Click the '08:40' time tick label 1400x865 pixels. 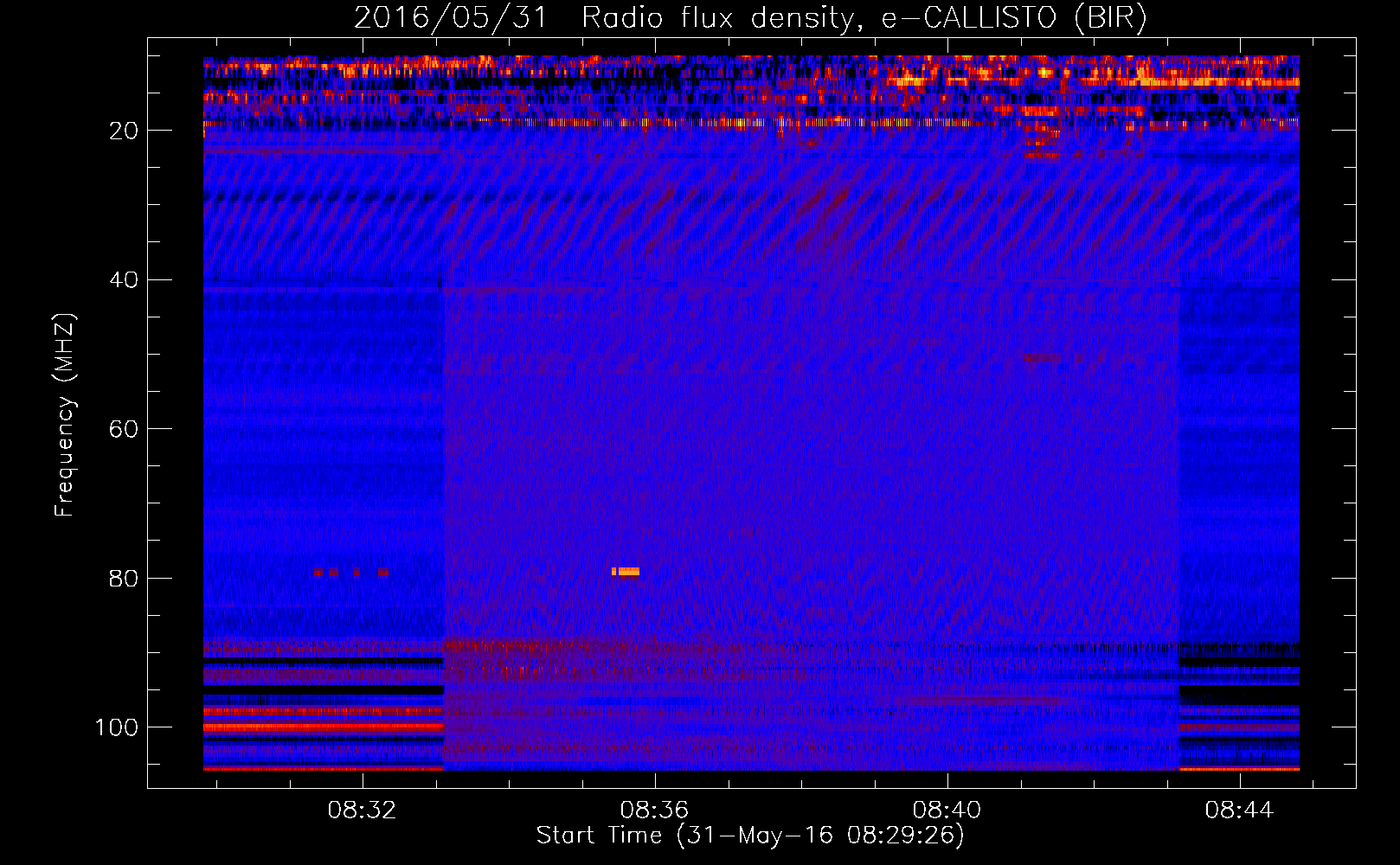947,810
